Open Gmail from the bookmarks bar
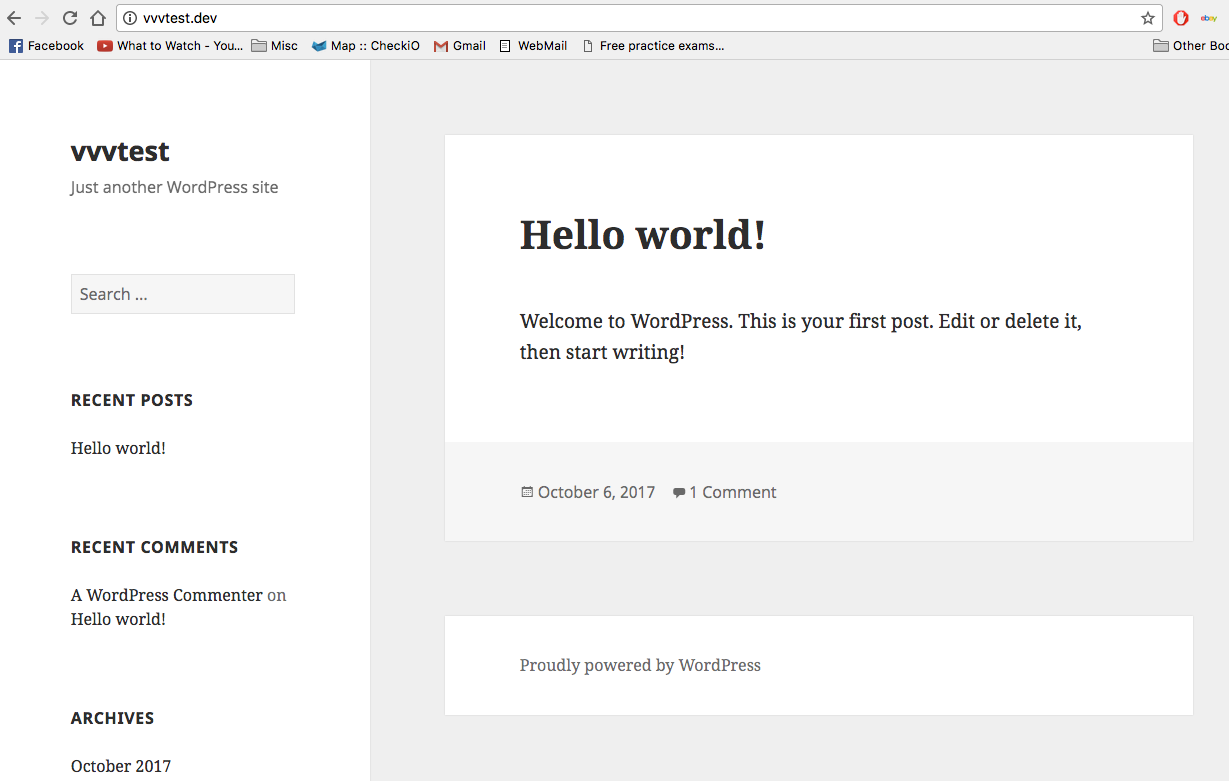This screenshot has height=781, width=1229. 459,45
